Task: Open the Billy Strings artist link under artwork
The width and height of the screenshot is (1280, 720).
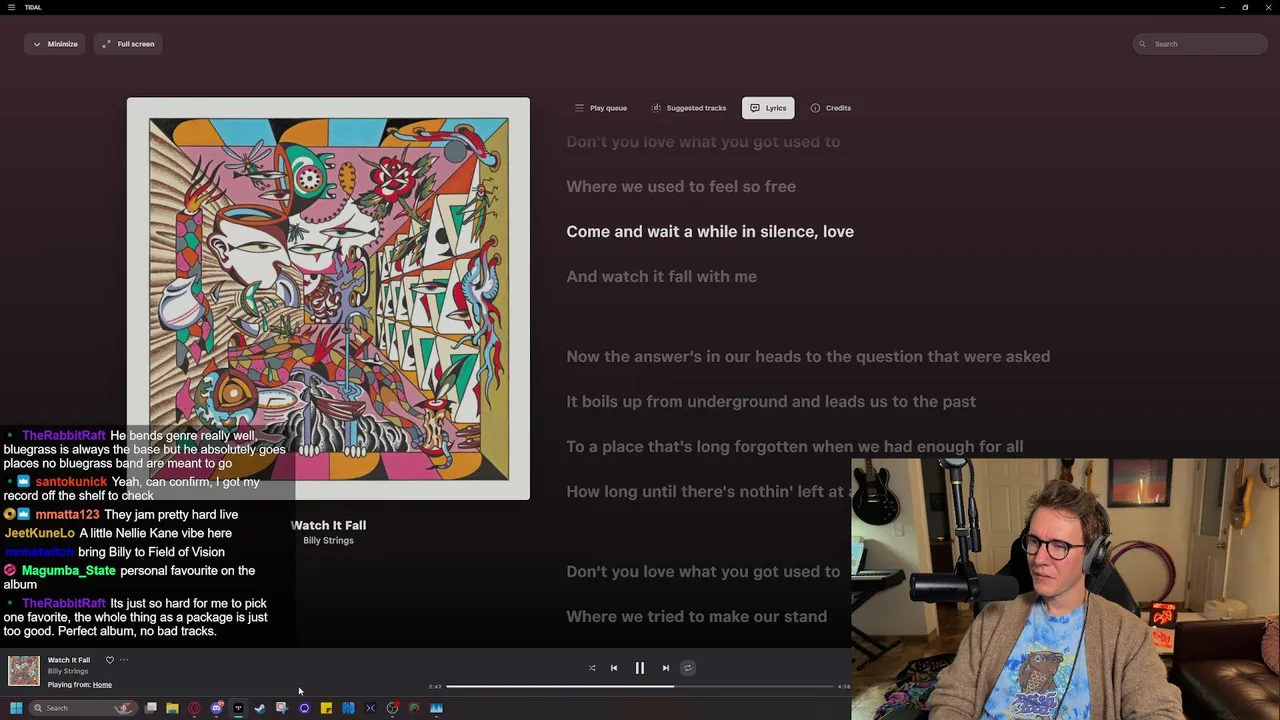Action: (x=328, y=541)
